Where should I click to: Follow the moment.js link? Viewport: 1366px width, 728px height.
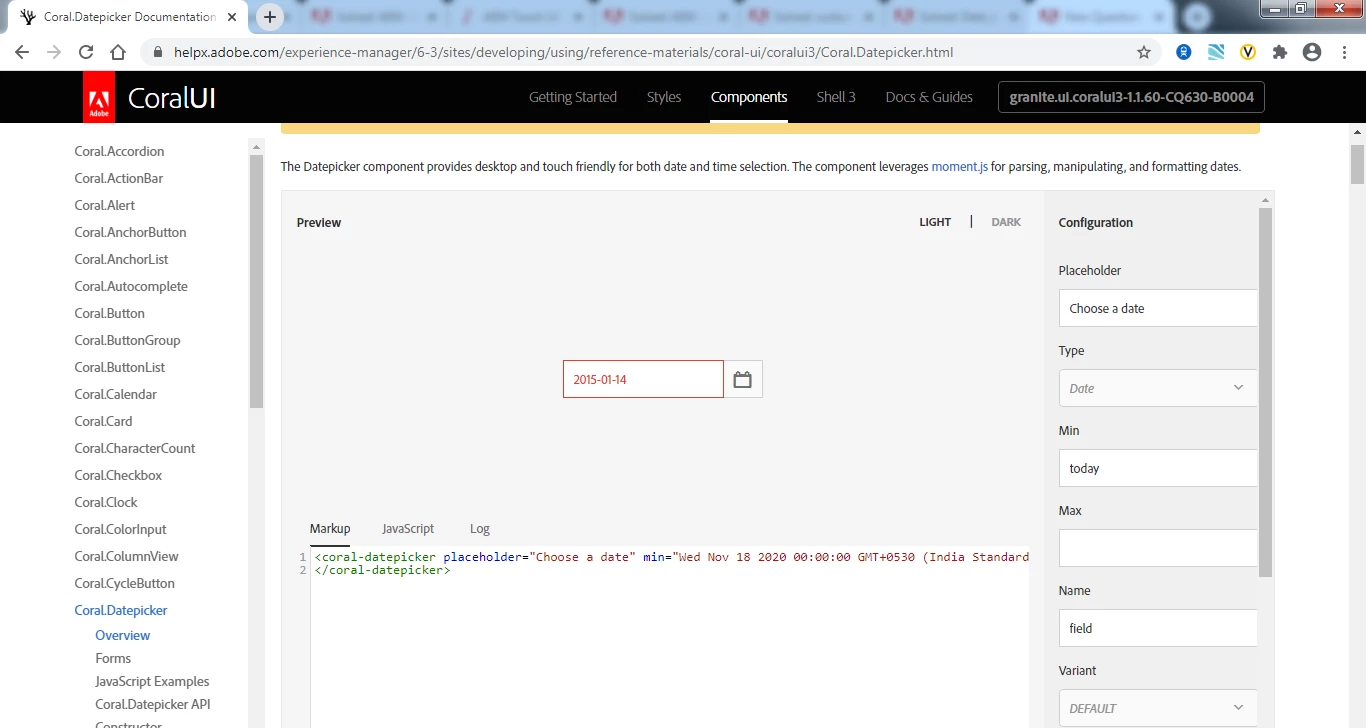(x=960, y=167)
